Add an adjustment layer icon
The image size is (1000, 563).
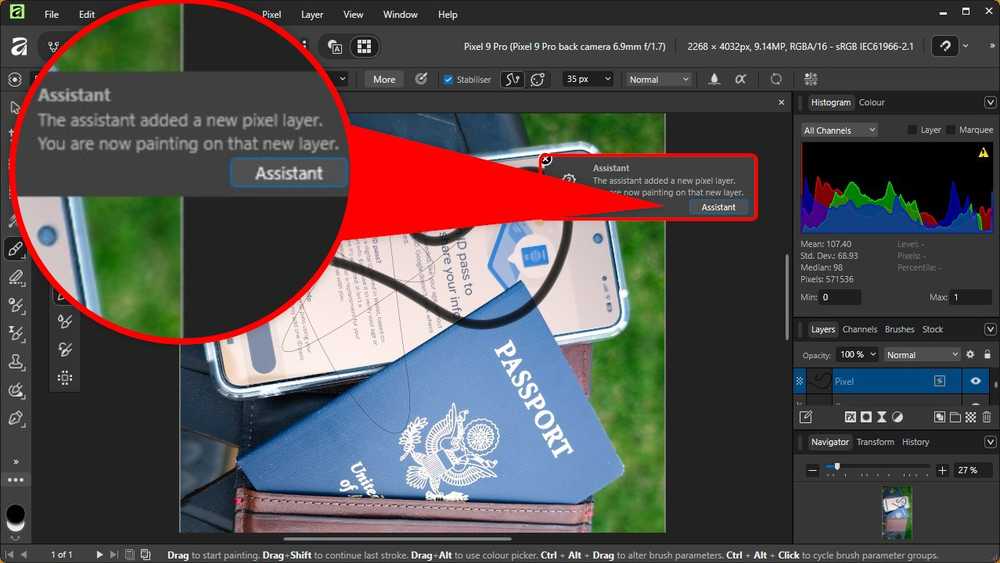pyautogui.click(x=897, y=417)
